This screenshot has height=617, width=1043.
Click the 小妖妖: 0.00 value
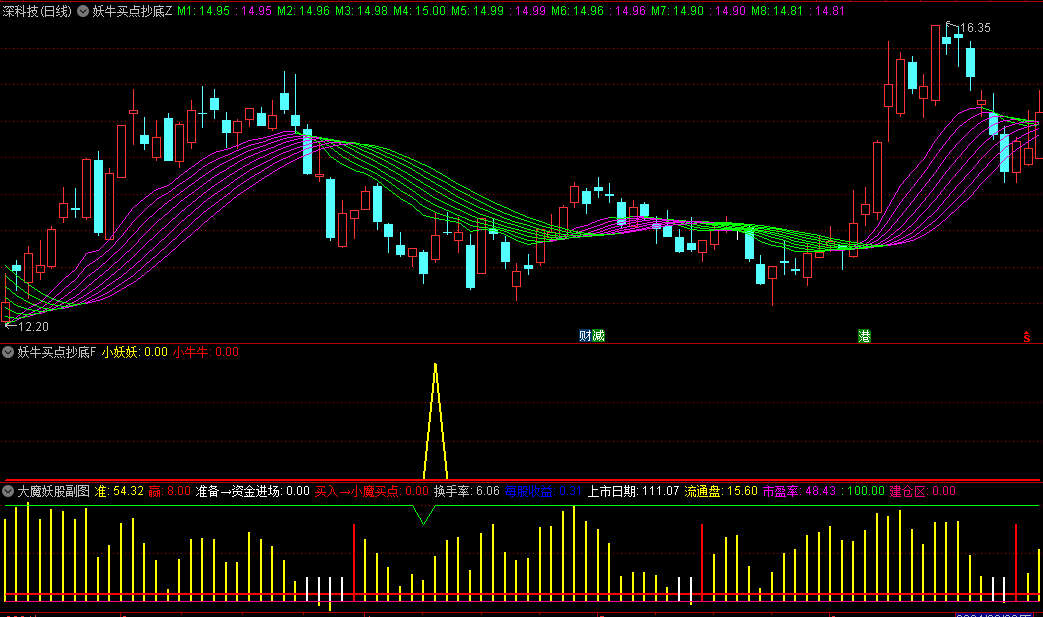click(x=134, y=352)
